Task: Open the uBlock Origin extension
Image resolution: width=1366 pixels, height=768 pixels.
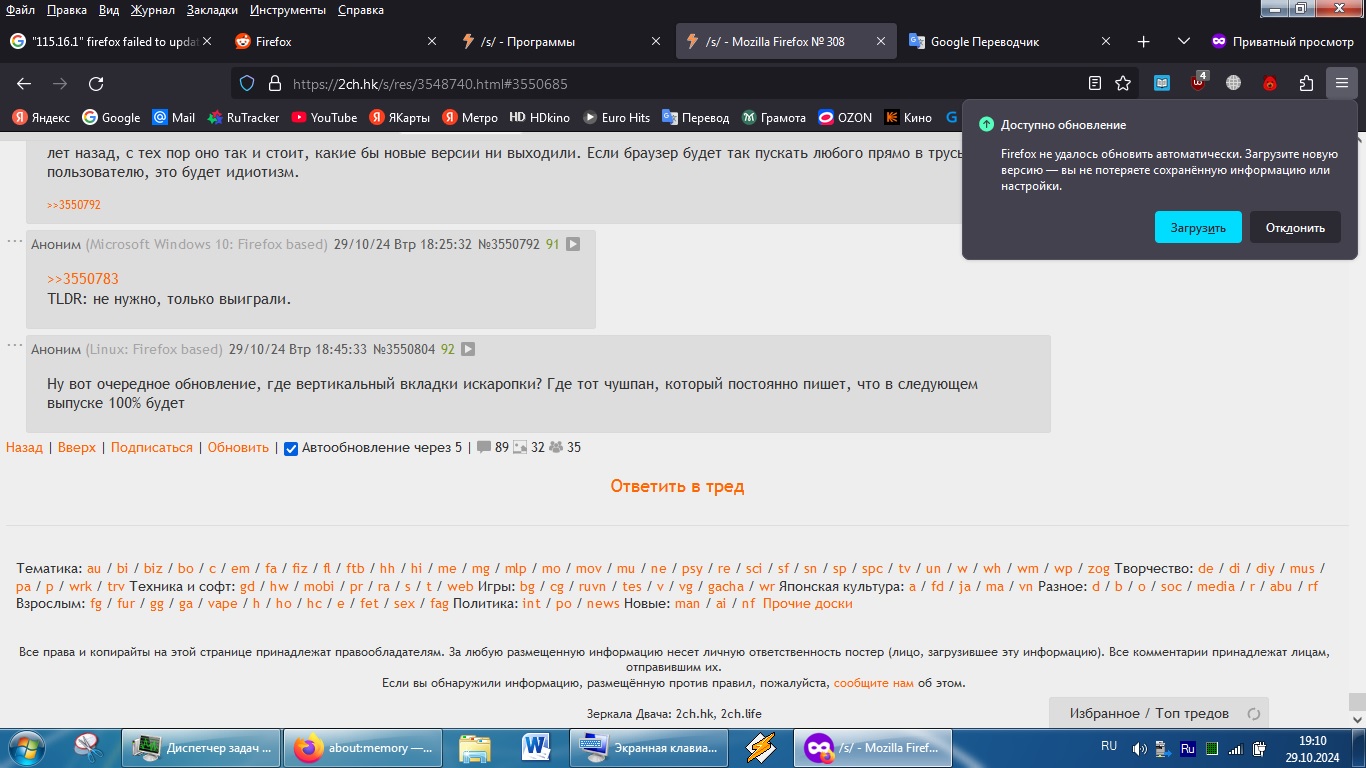Action: [x=1198, y=83]
